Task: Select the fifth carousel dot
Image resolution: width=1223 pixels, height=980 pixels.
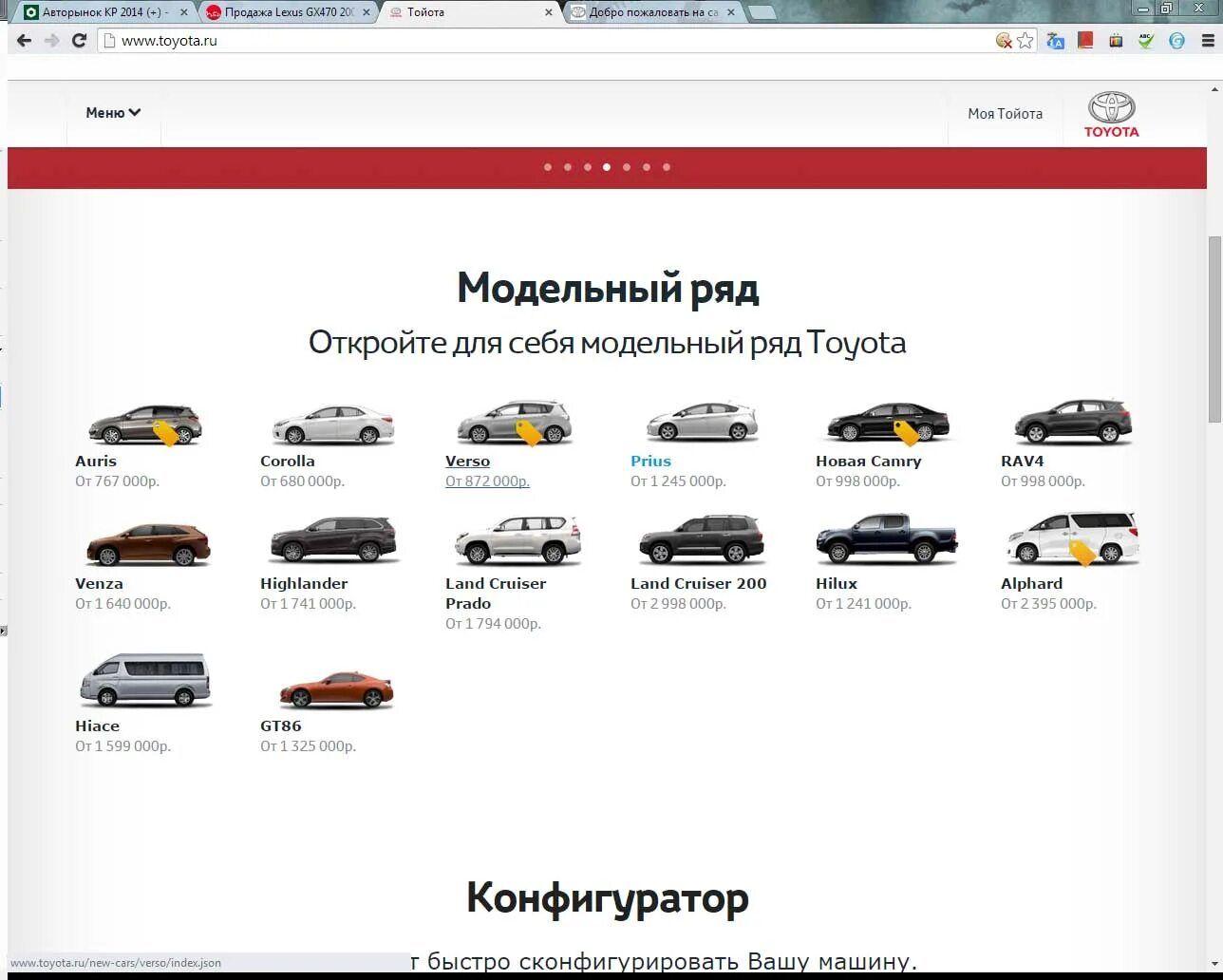Action: [627, 167]
